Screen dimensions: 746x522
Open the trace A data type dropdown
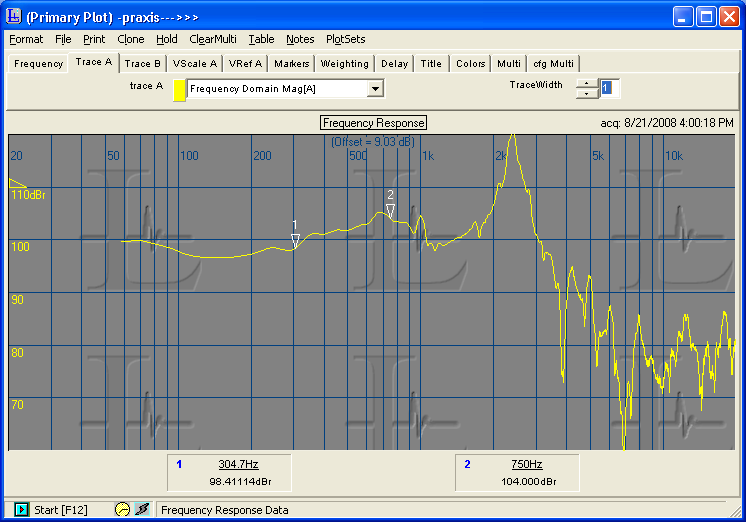click(375, 89)
